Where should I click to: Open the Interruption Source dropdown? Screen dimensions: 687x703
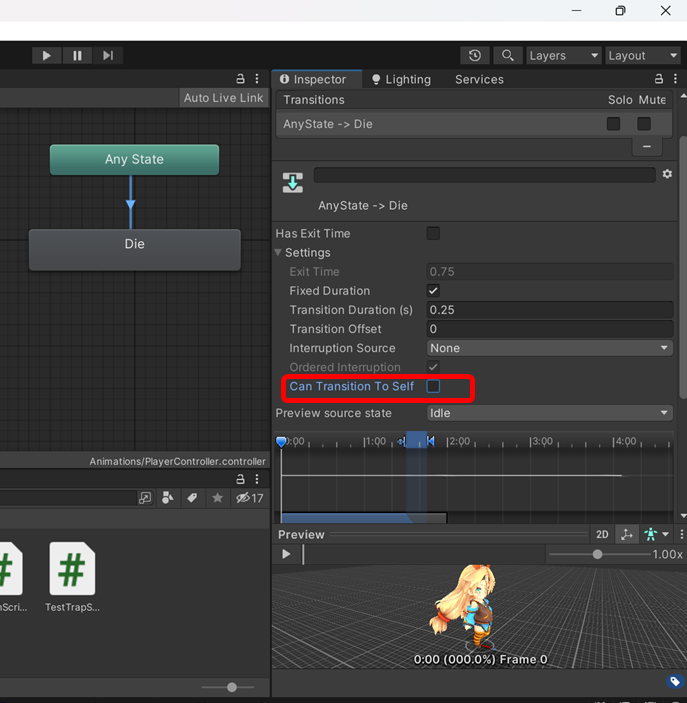pos(549,348)
